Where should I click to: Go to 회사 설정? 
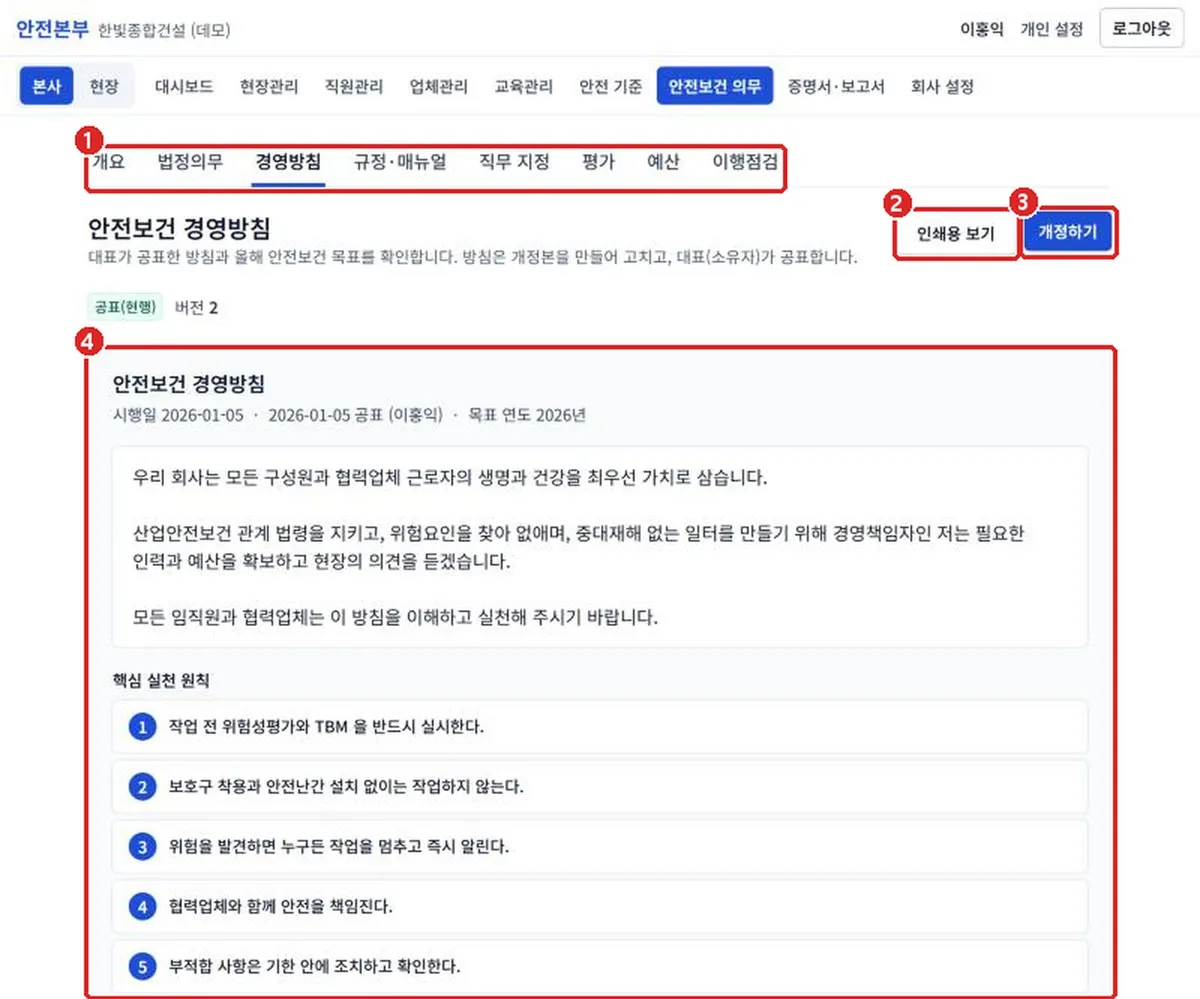click(x=942, y=87)
